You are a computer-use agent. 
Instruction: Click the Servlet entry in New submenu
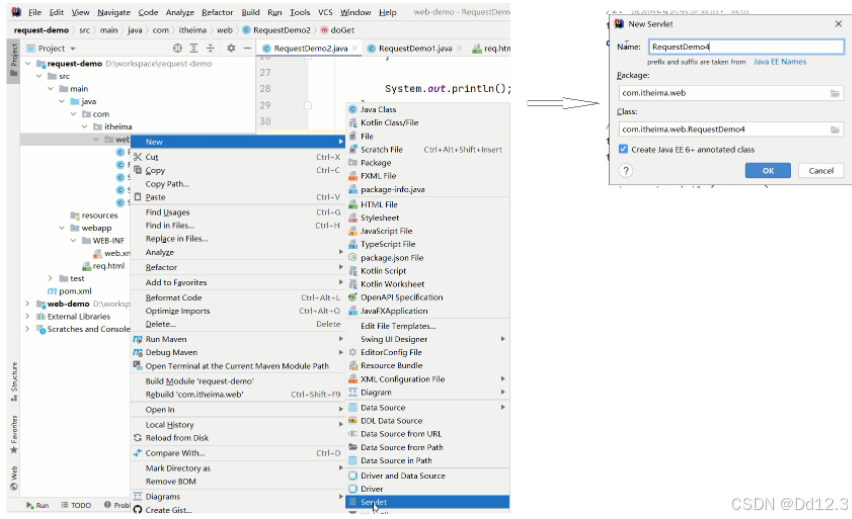(428, 502)
